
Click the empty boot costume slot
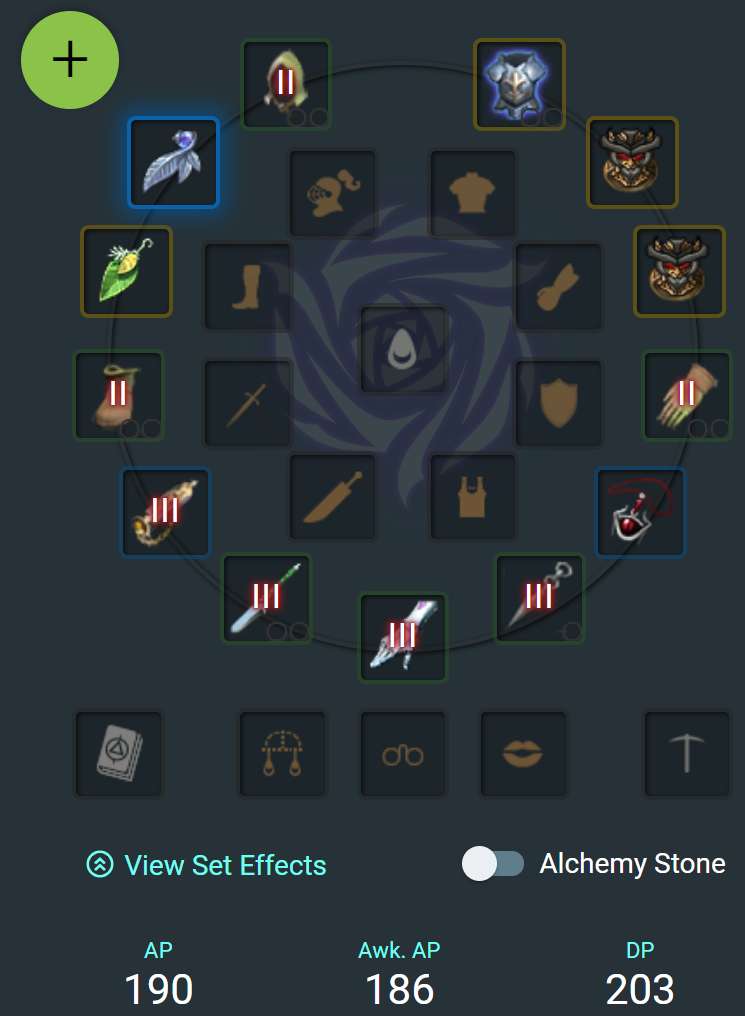click(x=247, y=286)
